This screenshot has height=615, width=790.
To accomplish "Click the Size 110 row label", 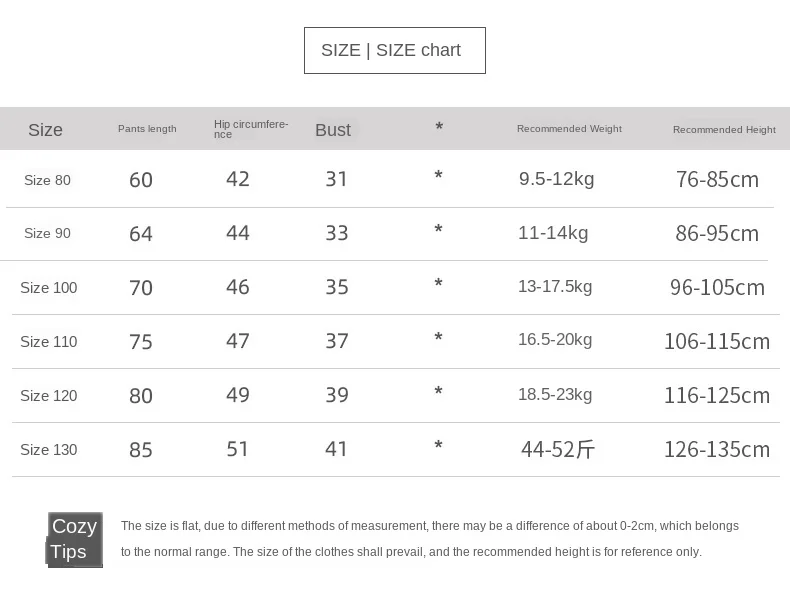I will [x=49, y=341].
